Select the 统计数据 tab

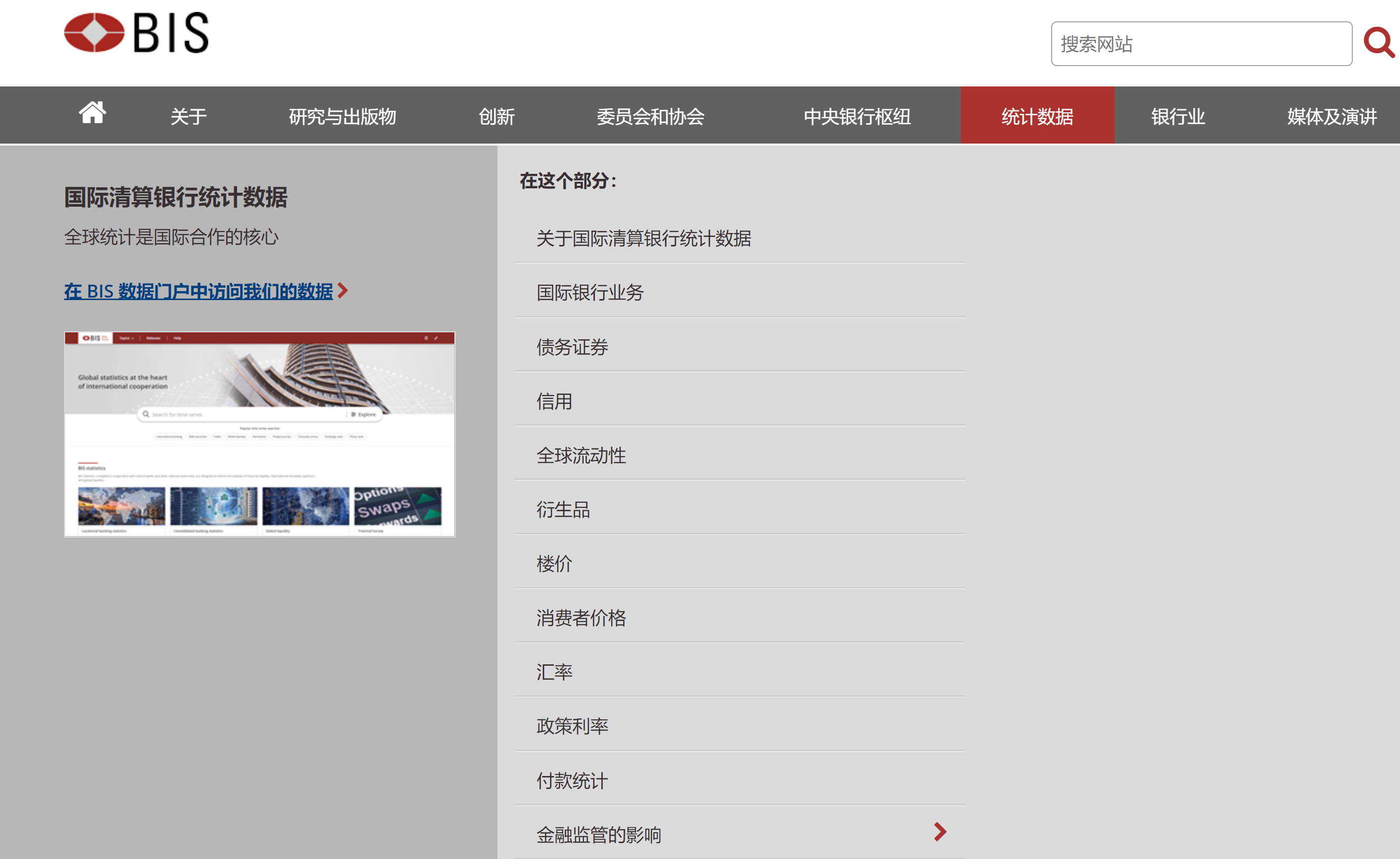click(1037, 116)
